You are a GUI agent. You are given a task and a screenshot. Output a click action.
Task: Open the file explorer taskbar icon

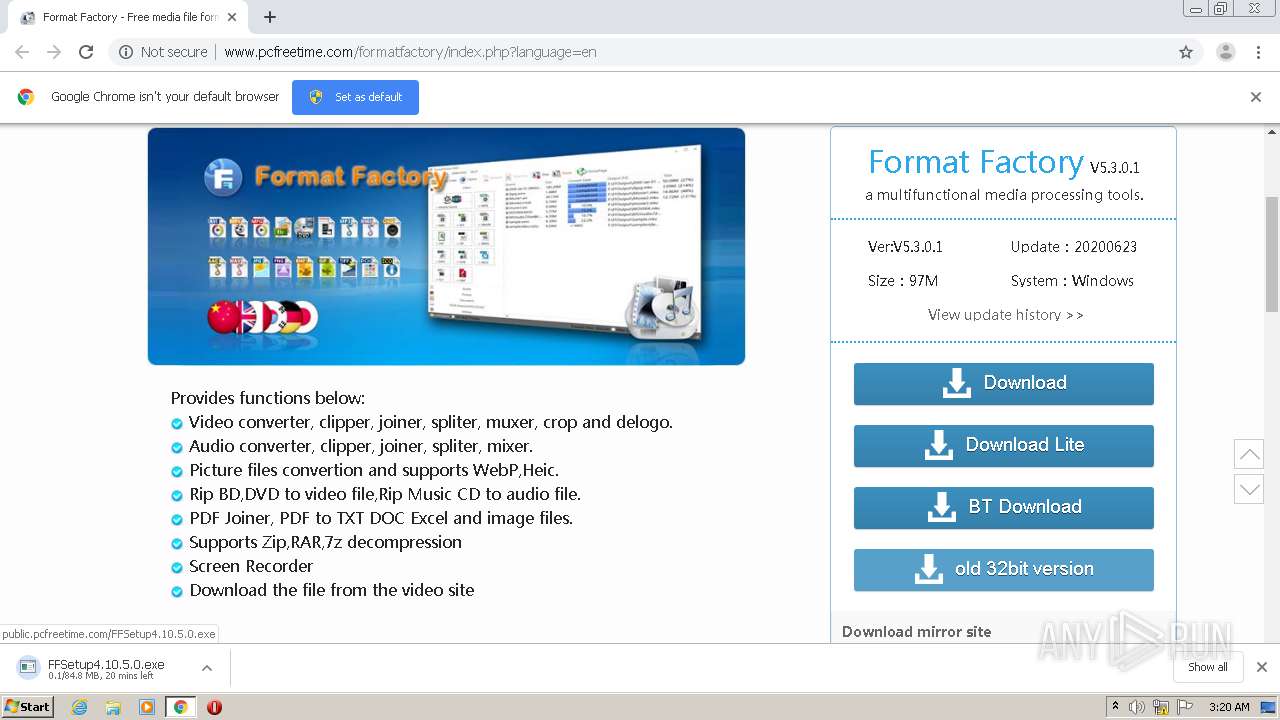tap(113, 707)
